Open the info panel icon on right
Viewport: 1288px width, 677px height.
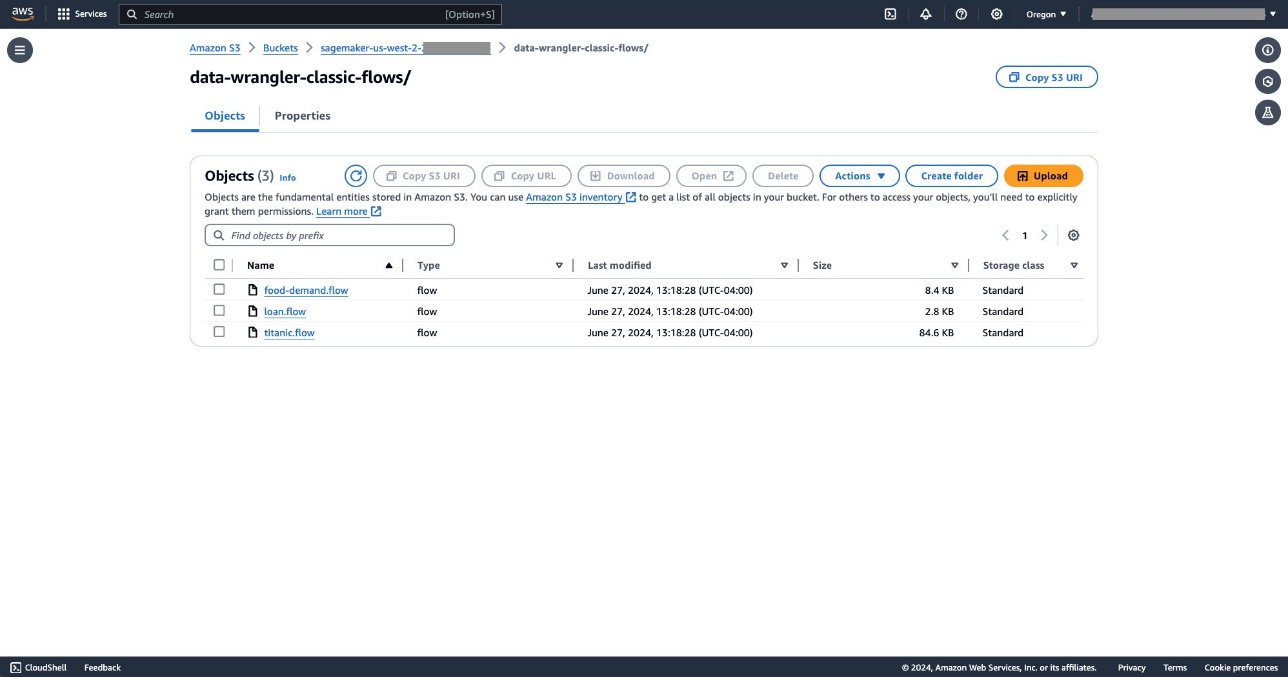1267,50
